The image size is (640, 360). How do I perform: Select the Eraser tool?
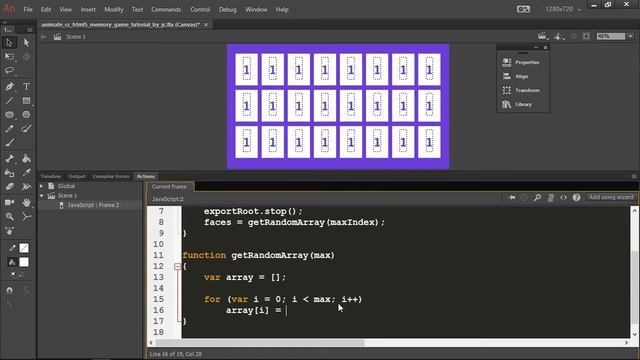pyautogui.click(x=9, y=187)
